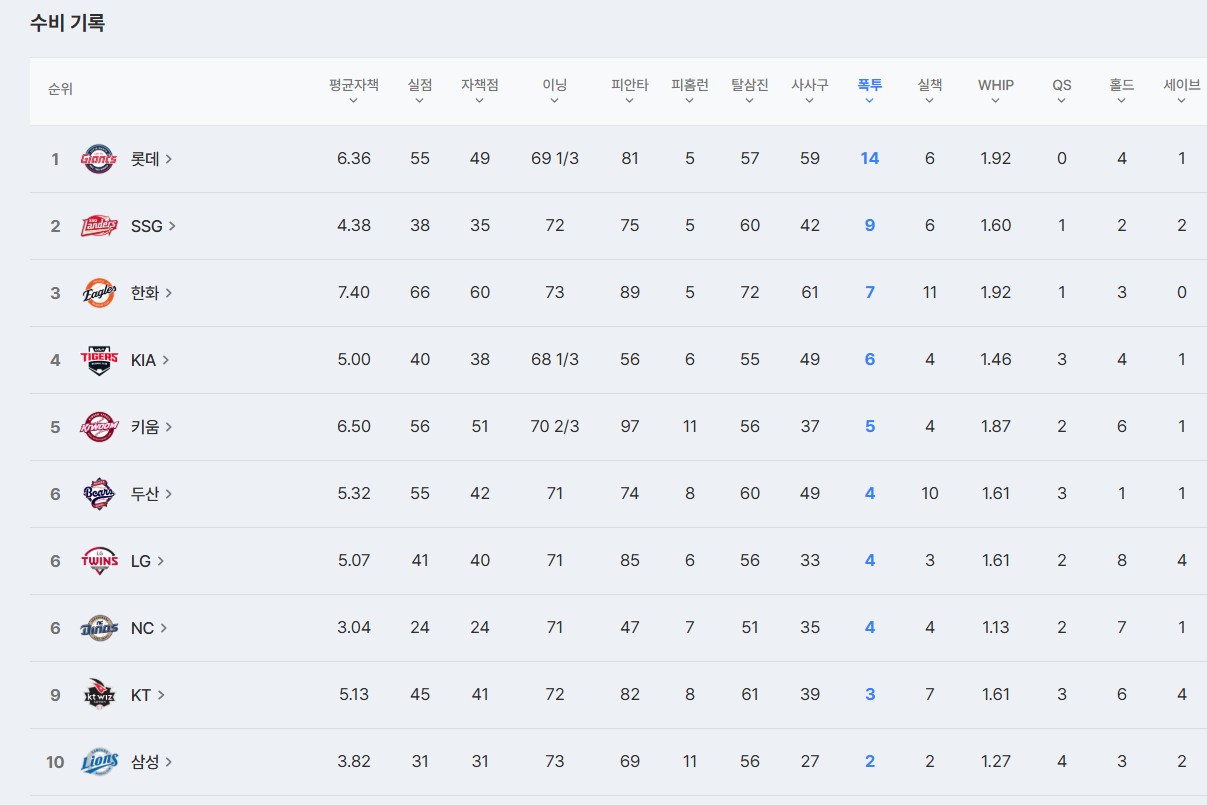Sort table by 탈삼진 column
The width and height of the screenshot is (1207, 805).
point(750,90)
